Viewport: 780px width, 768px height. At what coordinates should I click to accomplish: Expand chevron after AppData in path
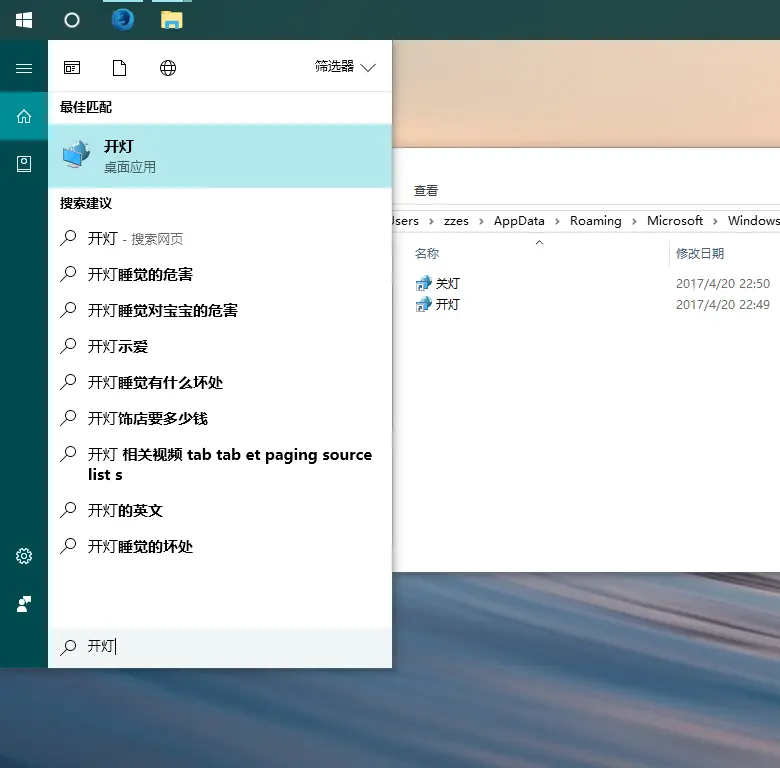click(x=557, y=221)
